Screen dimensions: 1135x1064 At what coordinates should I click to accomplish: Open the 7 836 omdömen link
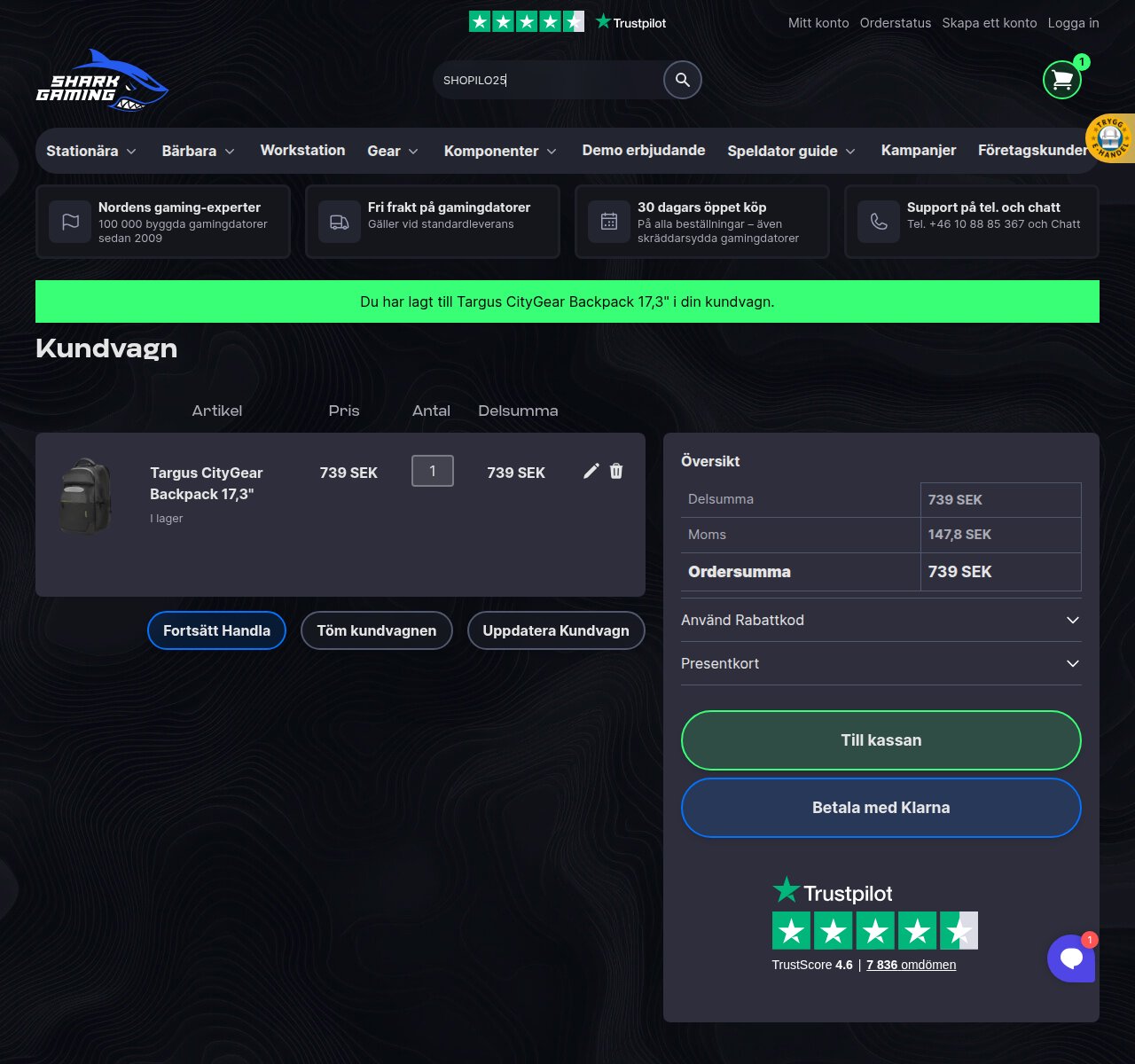click(911, 965)
